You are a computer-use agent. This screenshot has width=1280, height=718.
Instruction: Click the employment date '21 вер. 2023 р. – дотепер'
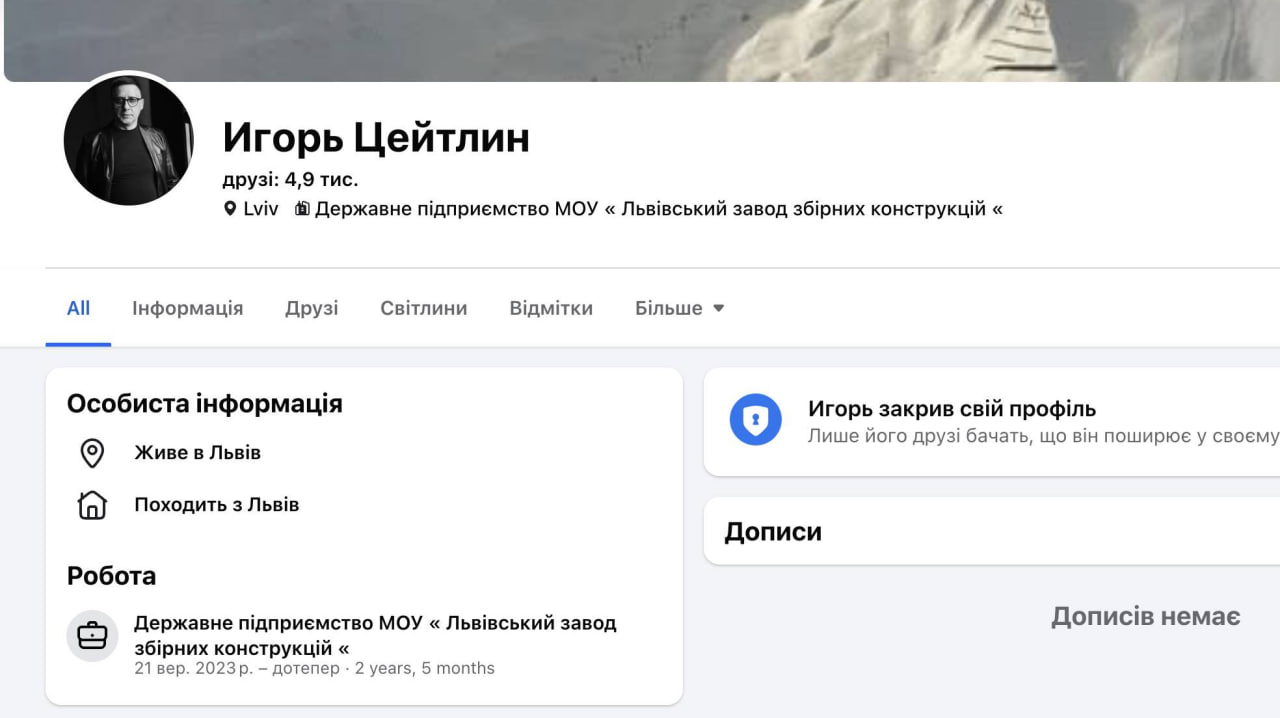[237, 668]
